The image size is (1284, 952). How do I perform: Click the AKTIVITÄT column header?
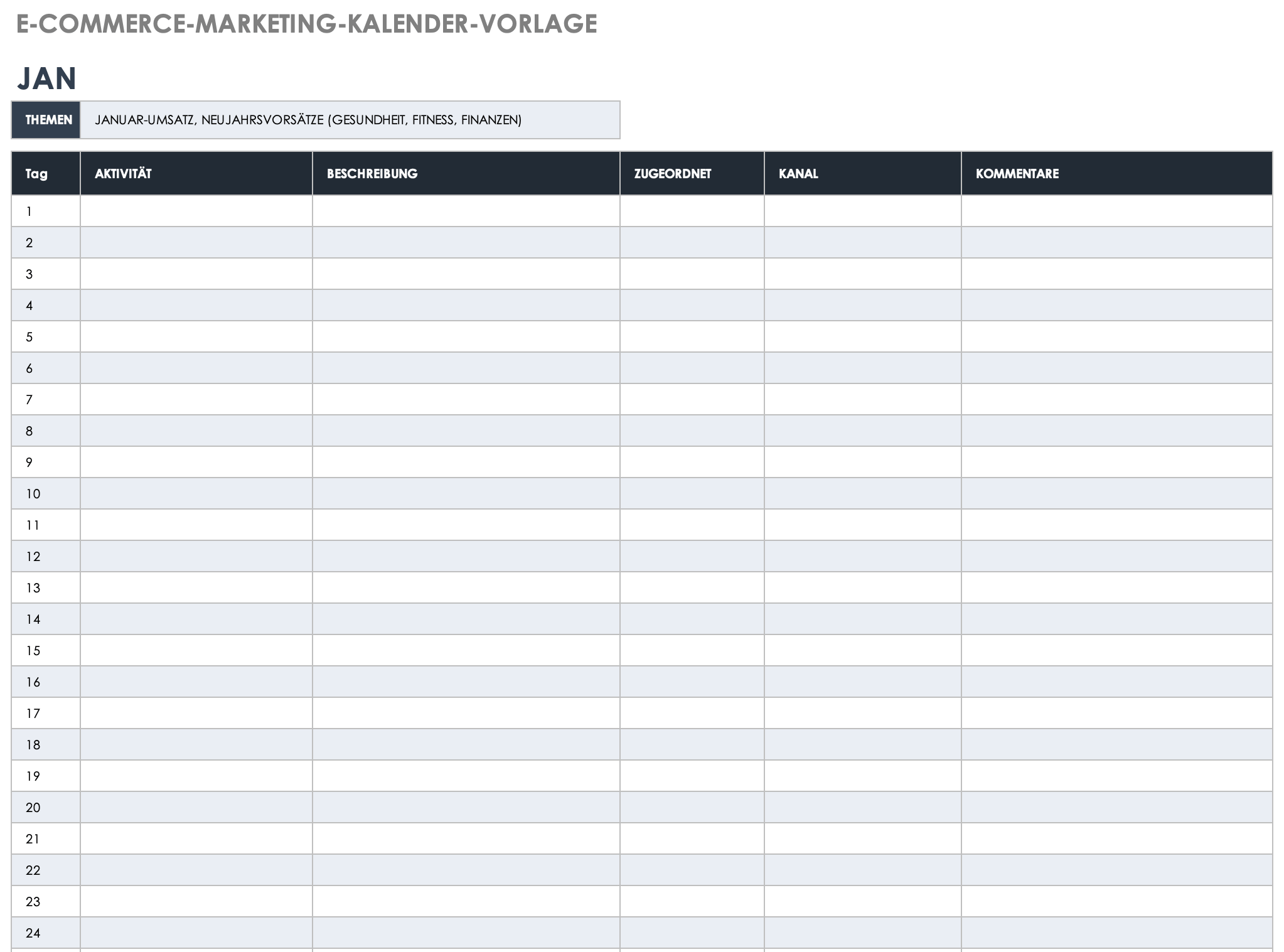pyautogui.click(x=196, y=174)
